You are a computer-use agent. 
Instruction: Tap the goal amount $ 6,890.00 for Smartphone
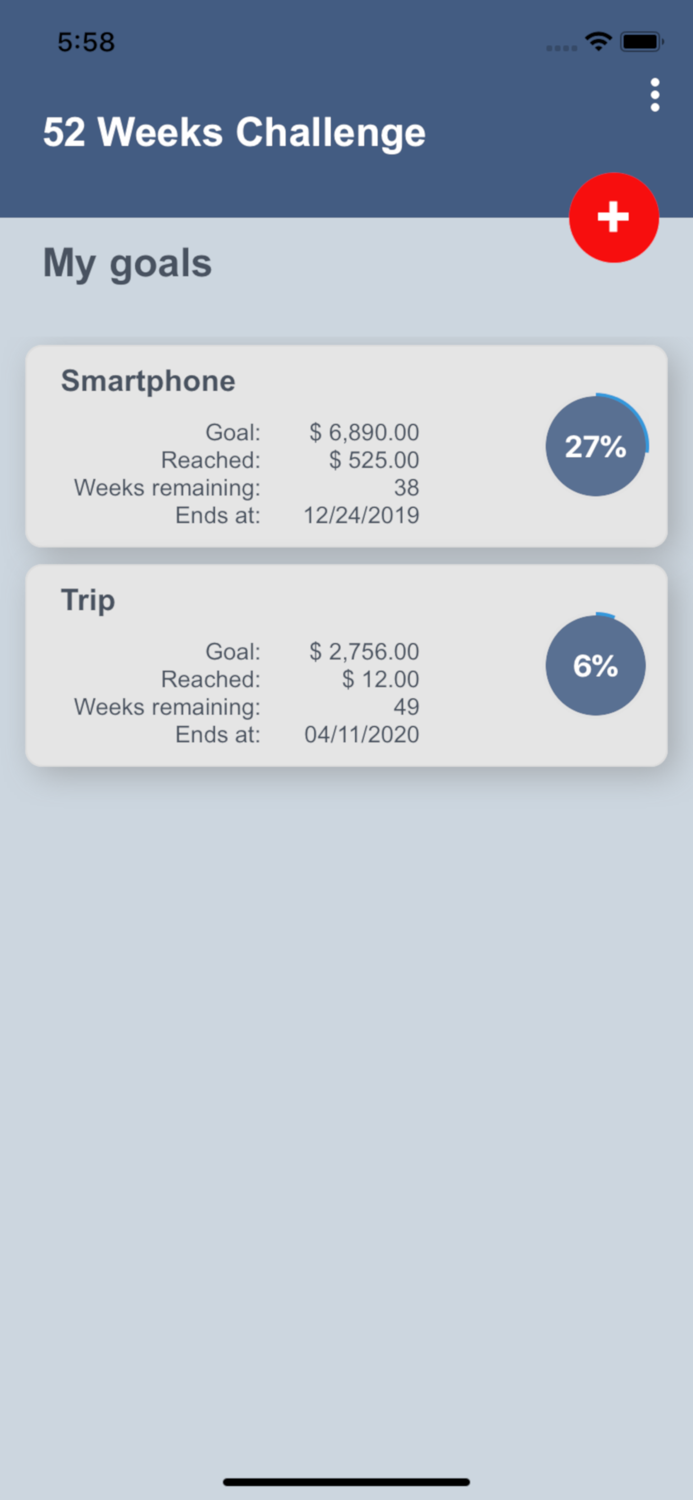[x=362, y=432]
